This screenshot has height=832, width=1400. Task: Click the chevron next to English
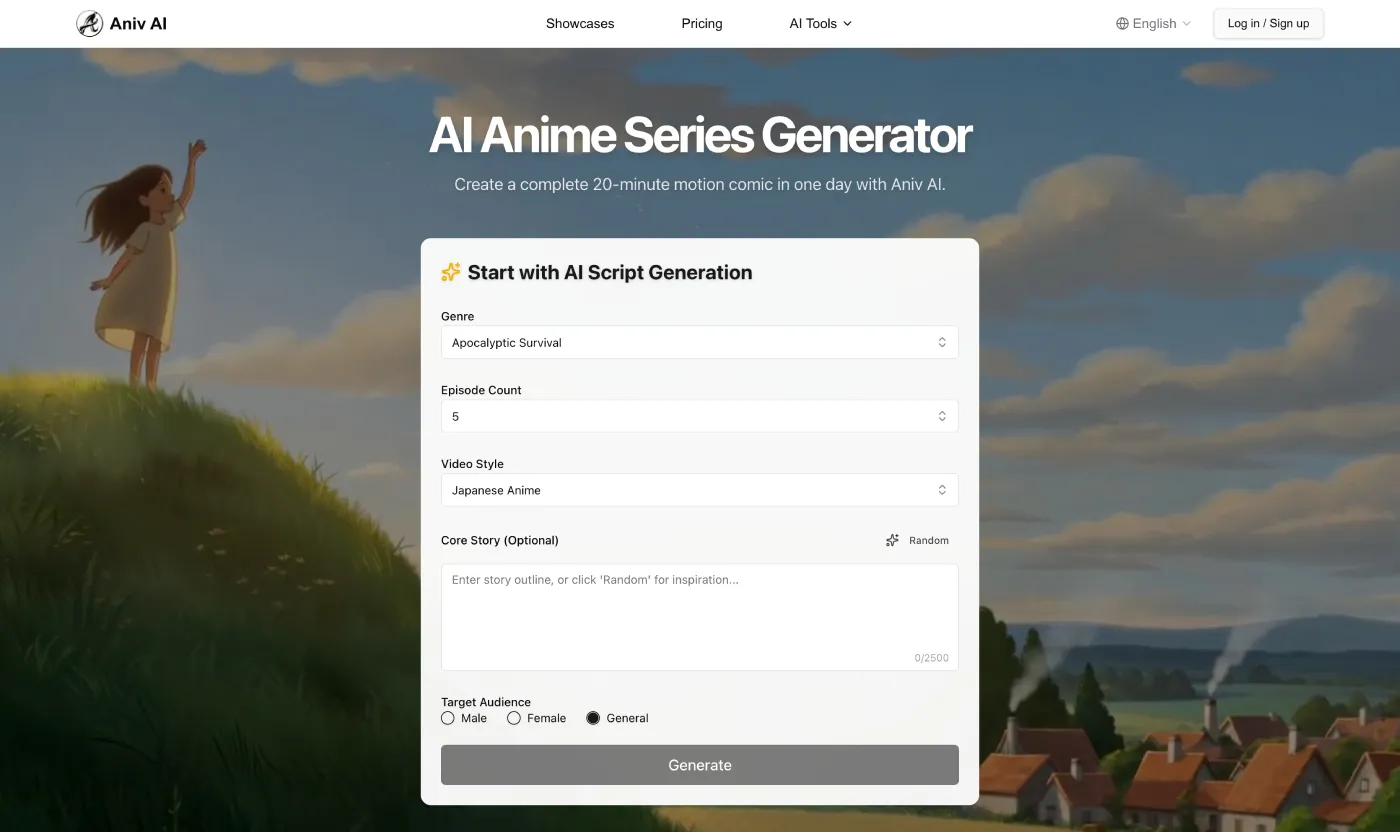coord(1187,24)
